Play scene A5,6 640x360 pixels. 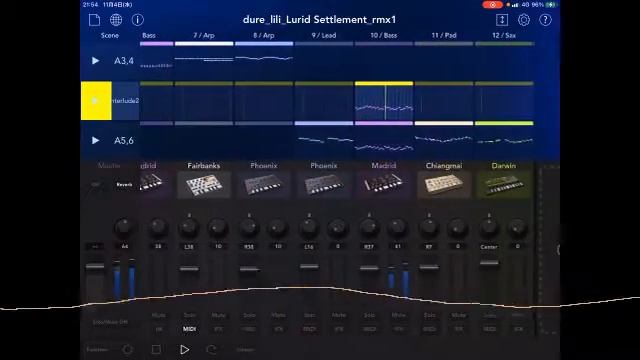(x=96, y=140)
